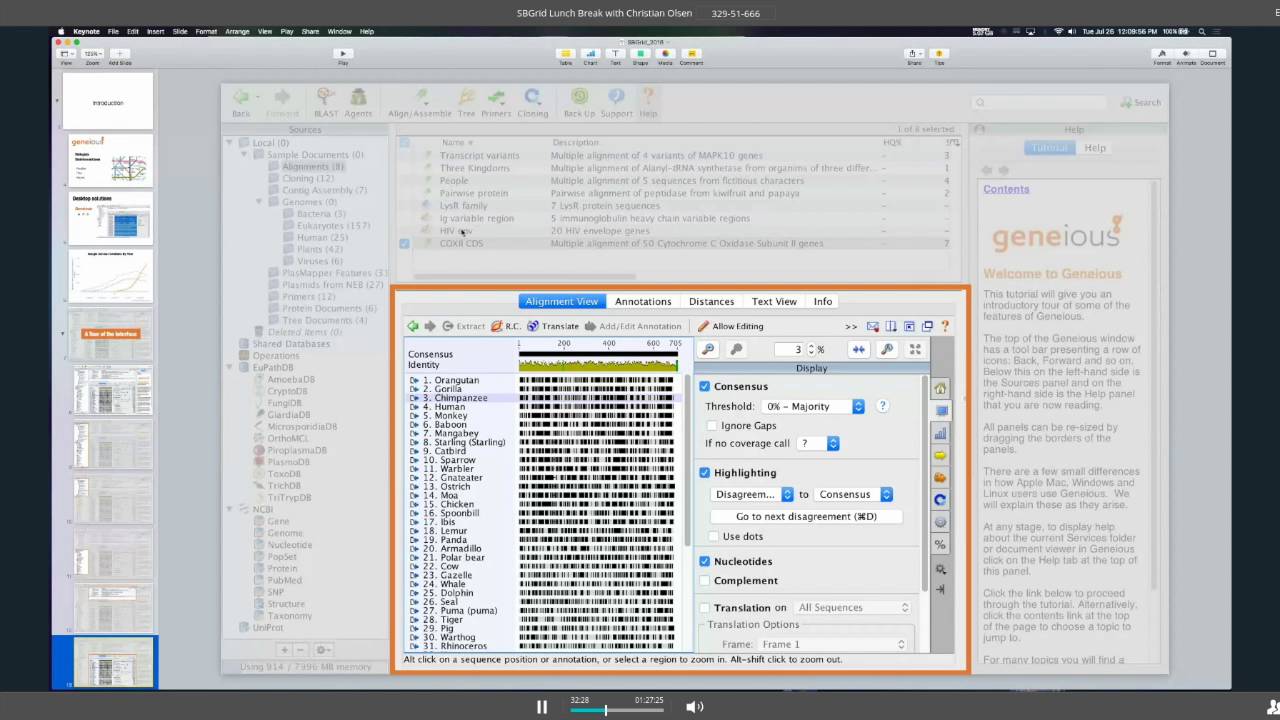Click the zoom out magnifier icon

[736, 349]
